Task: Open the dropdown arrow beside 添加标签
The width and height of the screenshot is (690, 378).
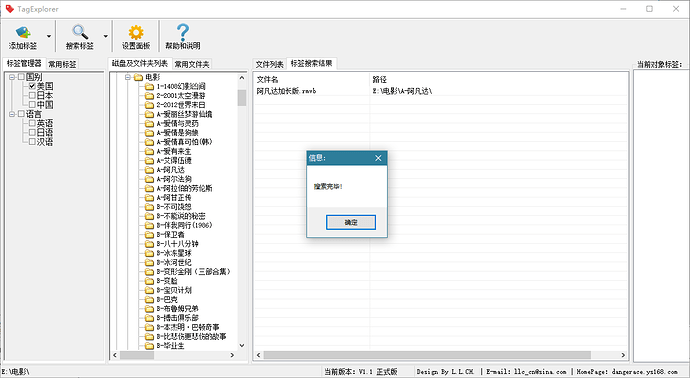Action: [x=49, y=37]
